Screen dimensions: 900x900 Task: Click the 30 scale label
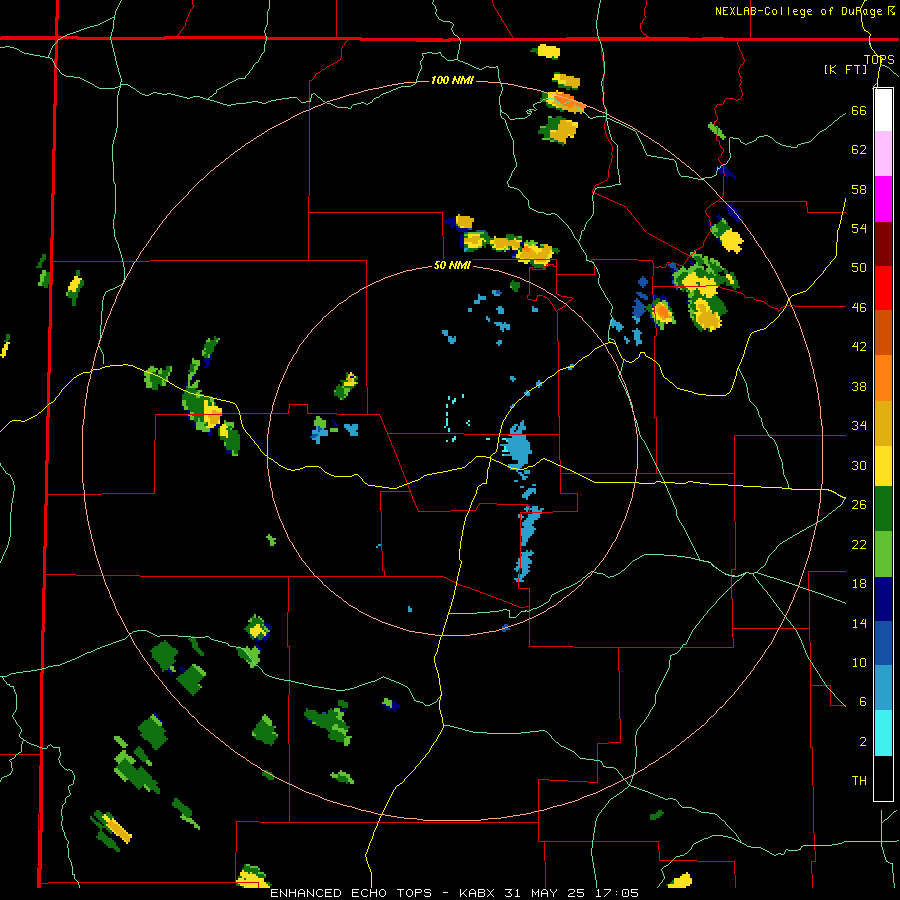859,465
